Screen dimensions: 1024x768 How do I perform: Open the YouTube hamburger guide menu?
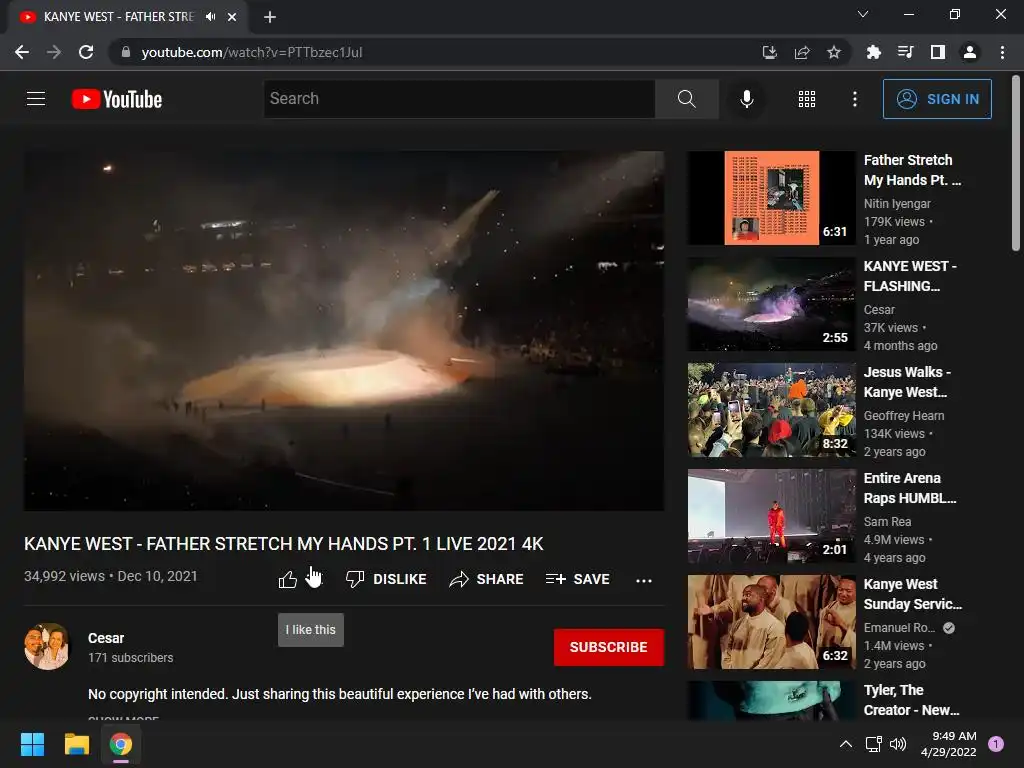(36, 99)
